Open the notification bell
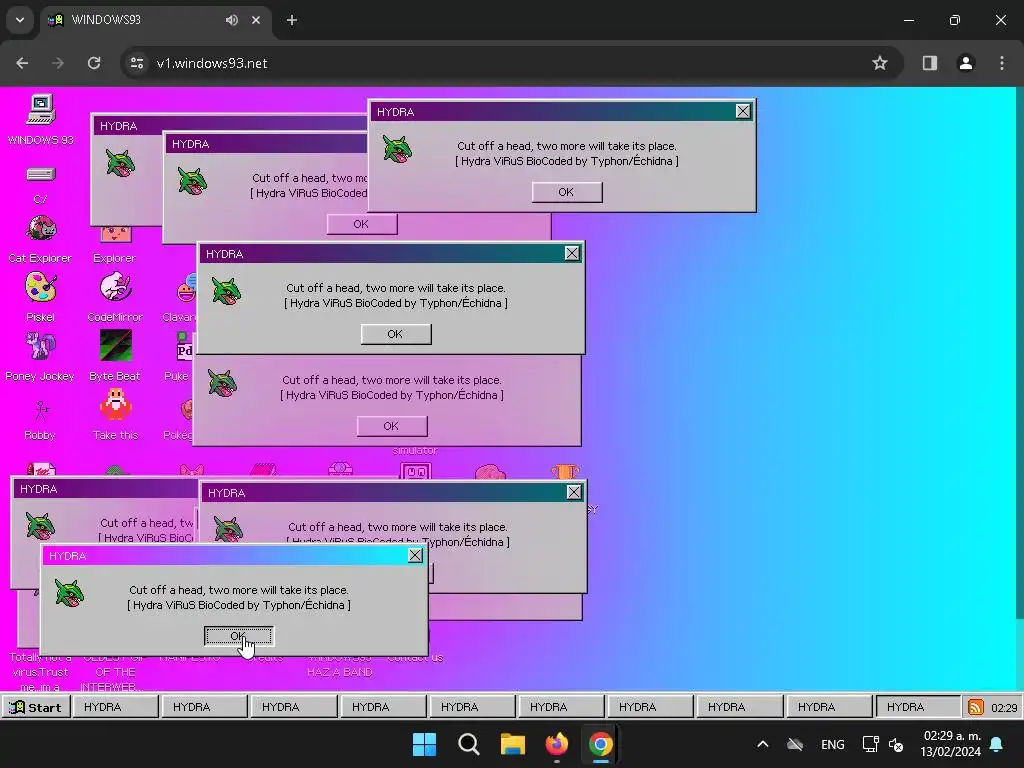The image size is (1024, 768). tap(997, 744)
